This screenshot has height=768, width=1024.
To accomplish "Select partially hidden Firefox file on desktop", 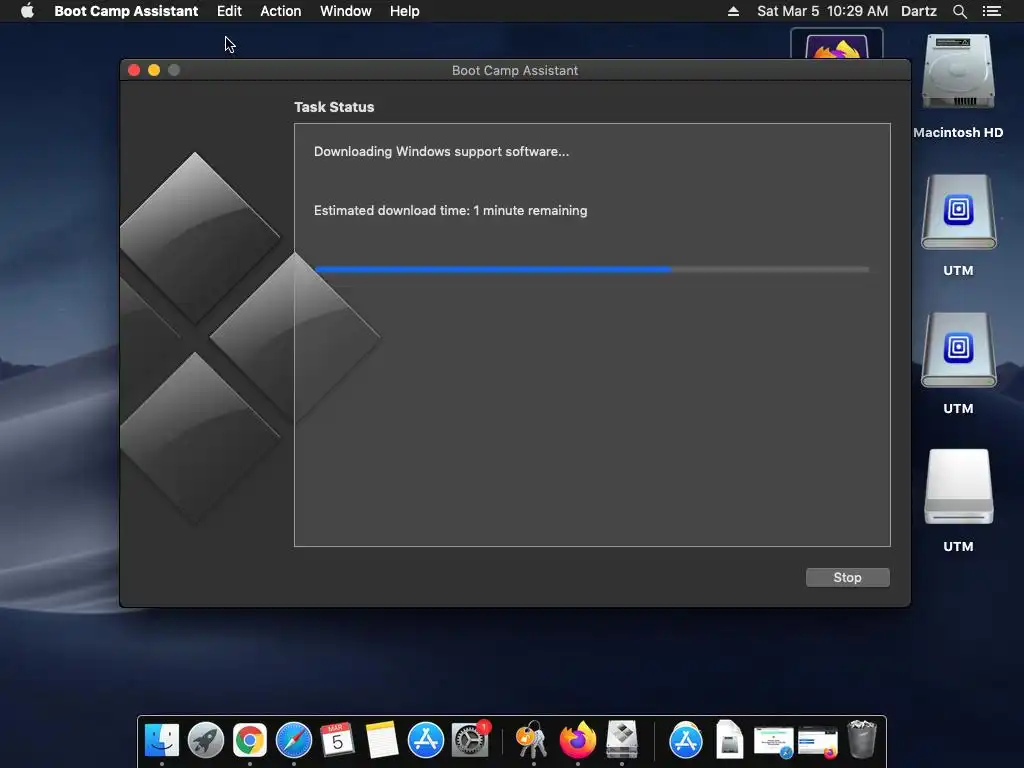I will tap(837, 44).
